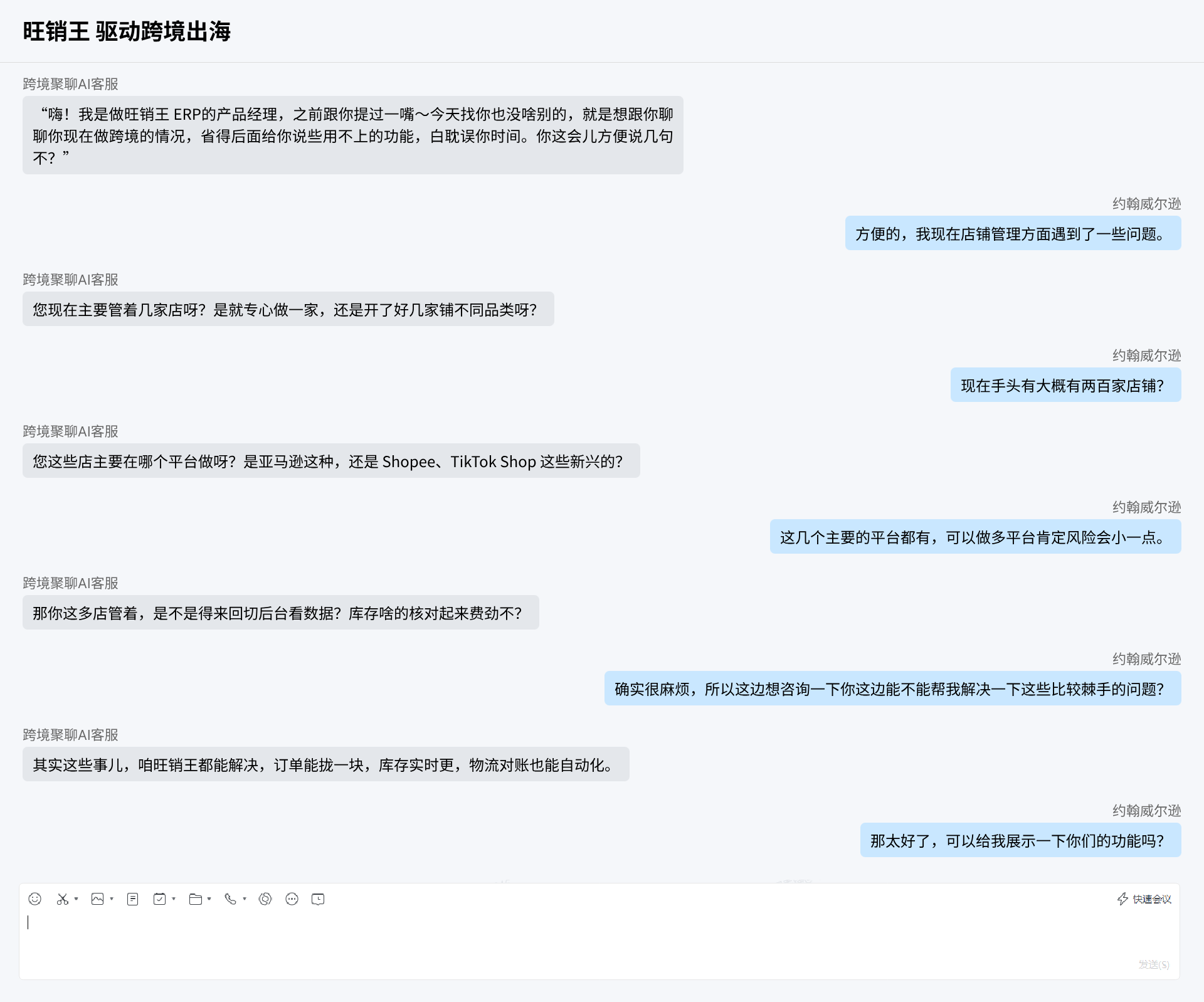Viewport: 1204px width, 1002px height.
Task: Click the circular sync arrows icon
Action: (265, 899)
